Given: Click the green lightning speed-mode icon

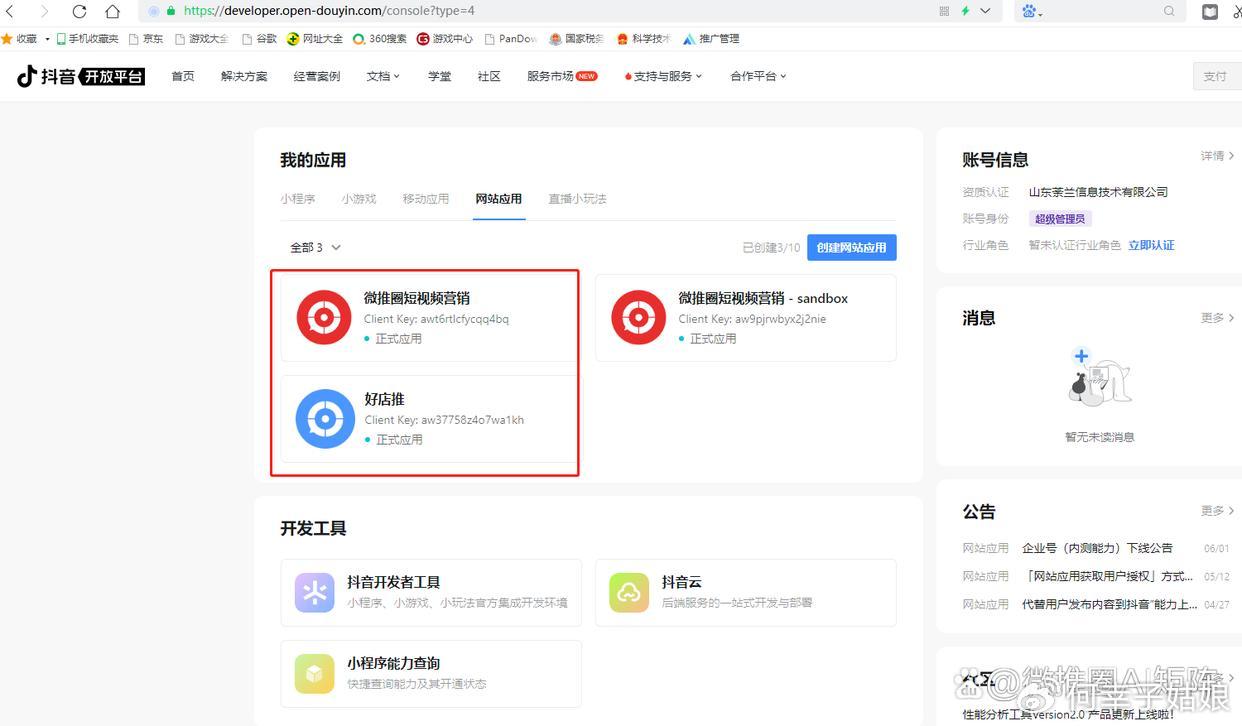Looking at the screenshot, I should (965, 11).
